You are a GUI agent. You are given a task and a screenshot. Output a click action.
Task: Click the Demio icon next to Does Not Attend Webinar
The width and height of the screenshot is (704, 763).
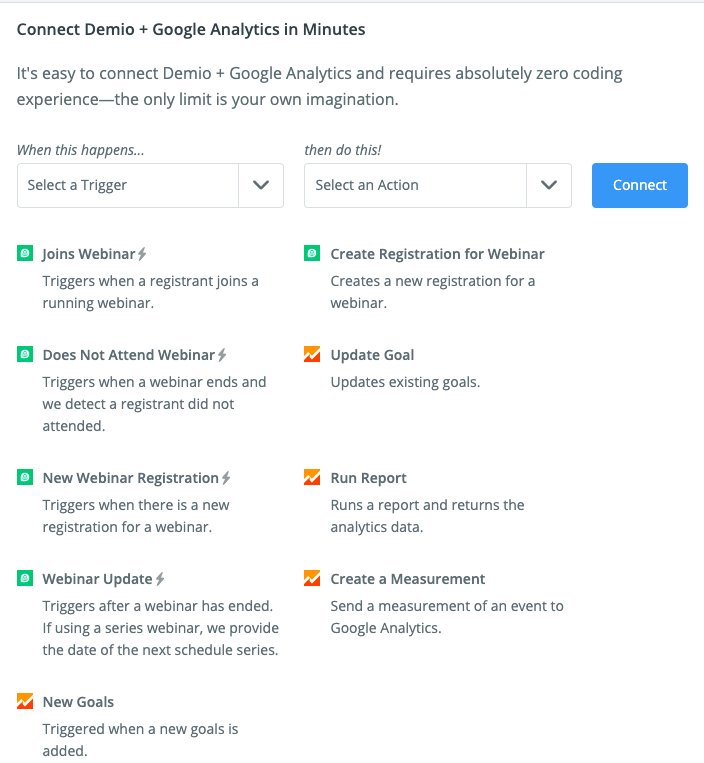click(x=25, y=354)
